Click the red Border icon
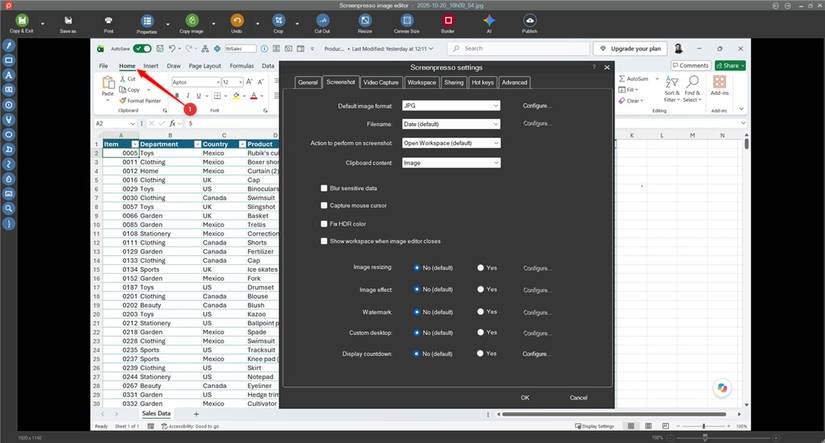This screenshot has height=443, width=825. tap(448, 21)
